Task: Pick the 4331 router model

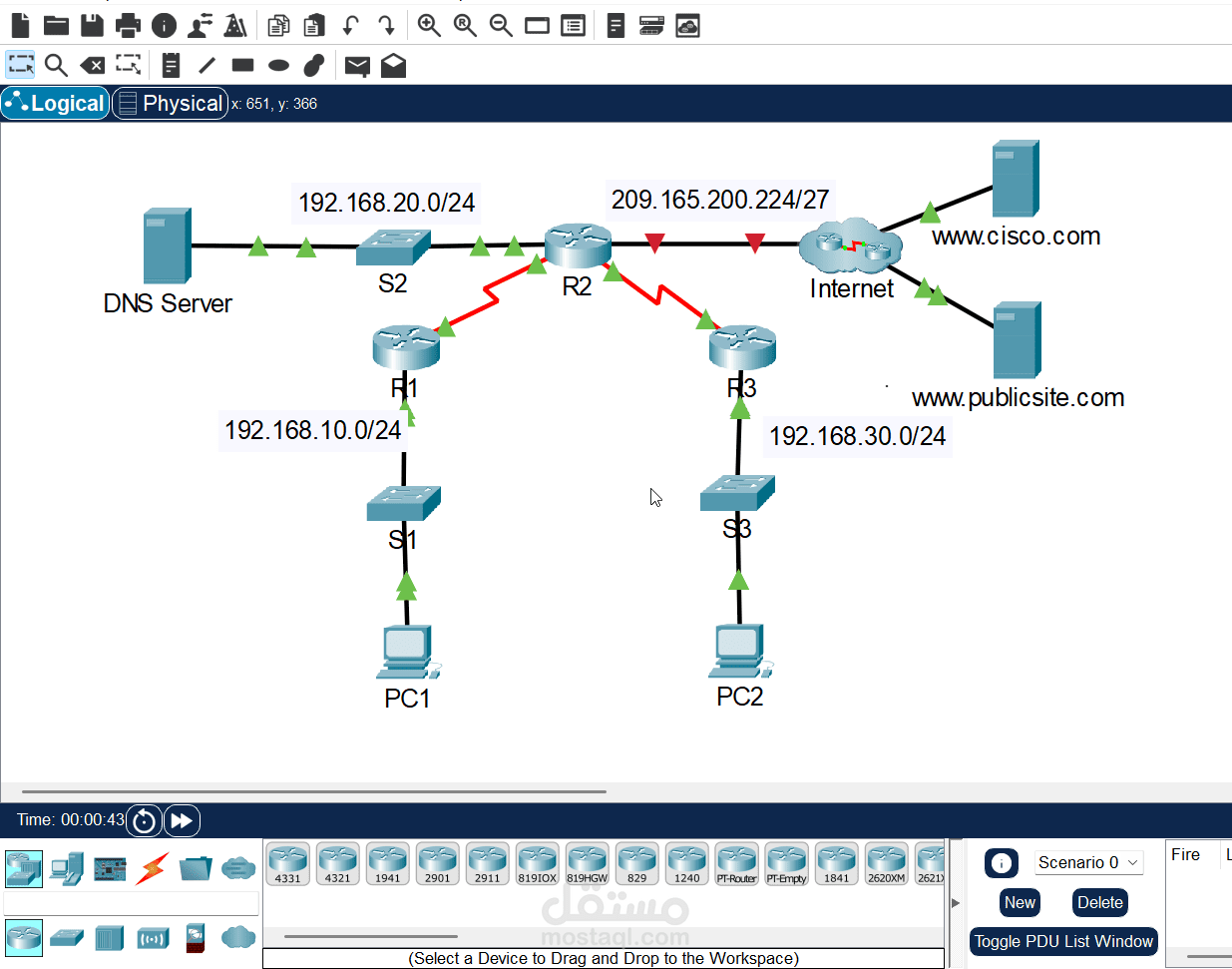Action: pos(288,864)
